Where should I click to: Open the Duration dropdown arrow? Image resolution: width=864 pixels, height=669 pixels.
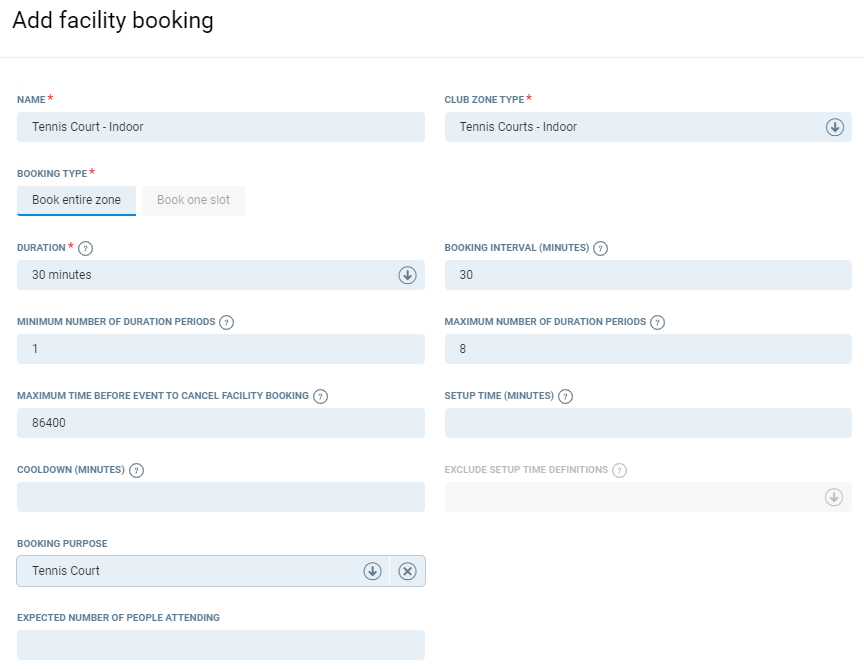[x=407, y=275]
